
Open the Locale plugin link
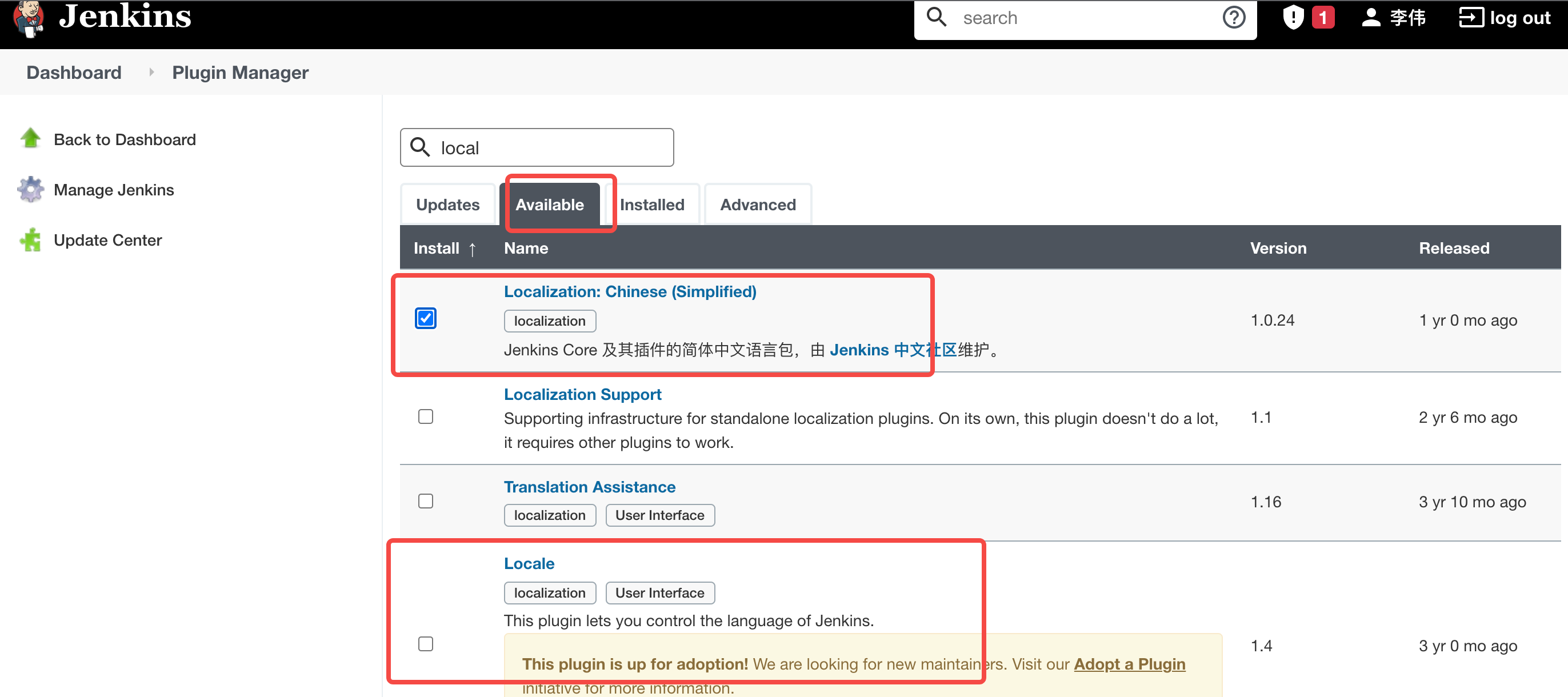[529, 564]
